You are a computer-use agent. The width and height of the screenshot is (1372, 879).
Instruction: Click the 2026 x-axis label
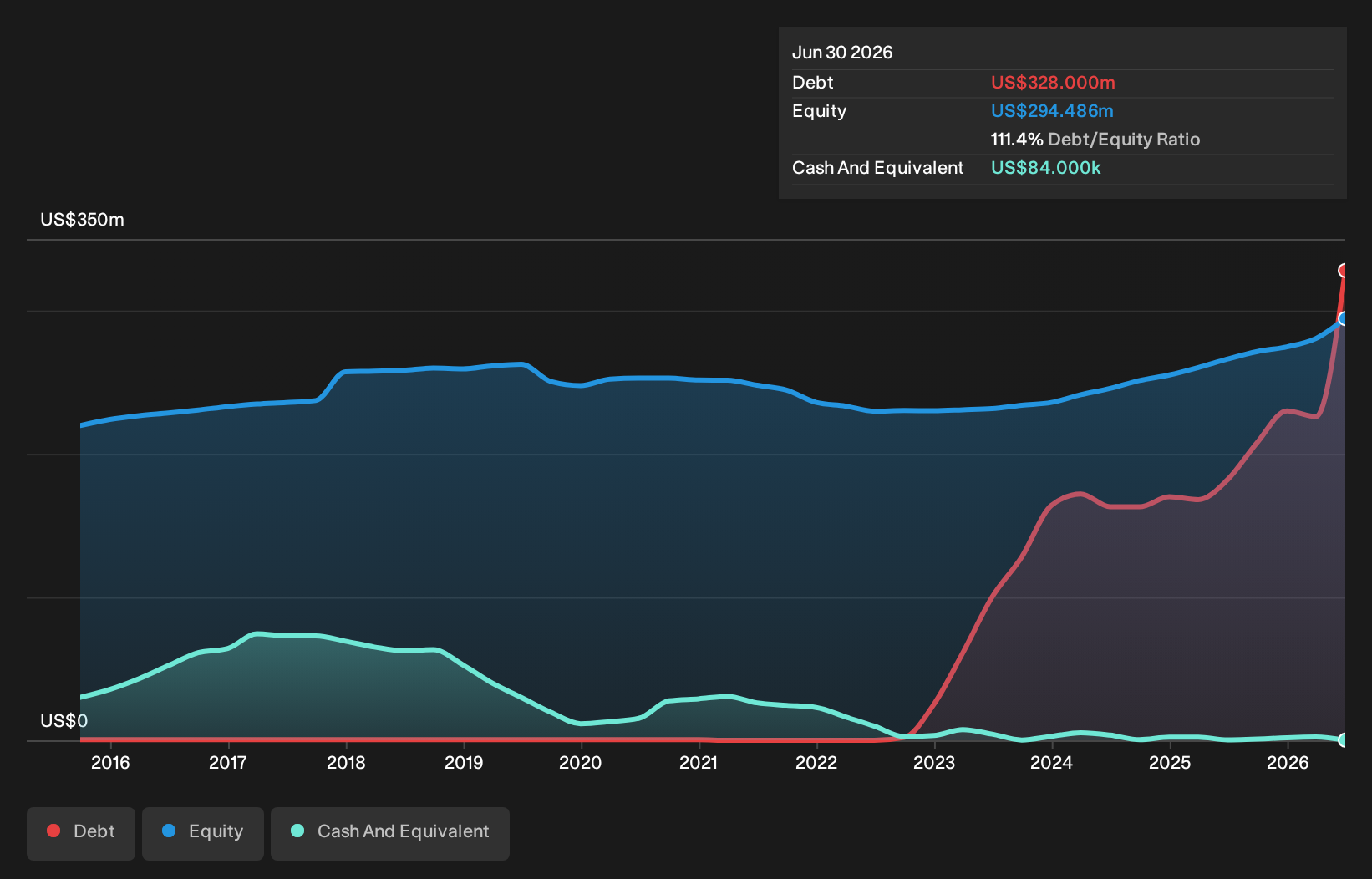(x=1288, y=762)
